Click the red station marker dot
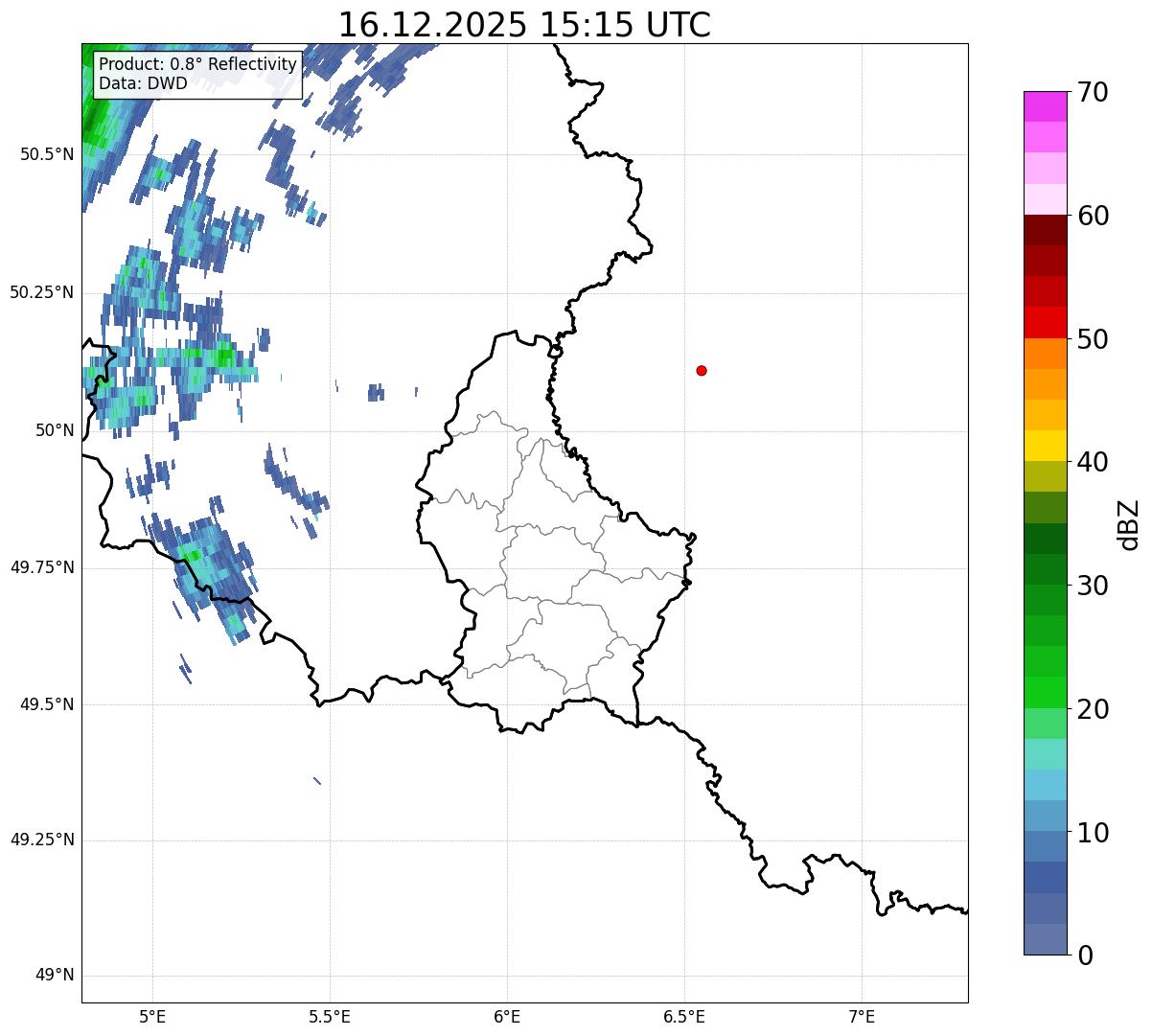 (702, 370)
